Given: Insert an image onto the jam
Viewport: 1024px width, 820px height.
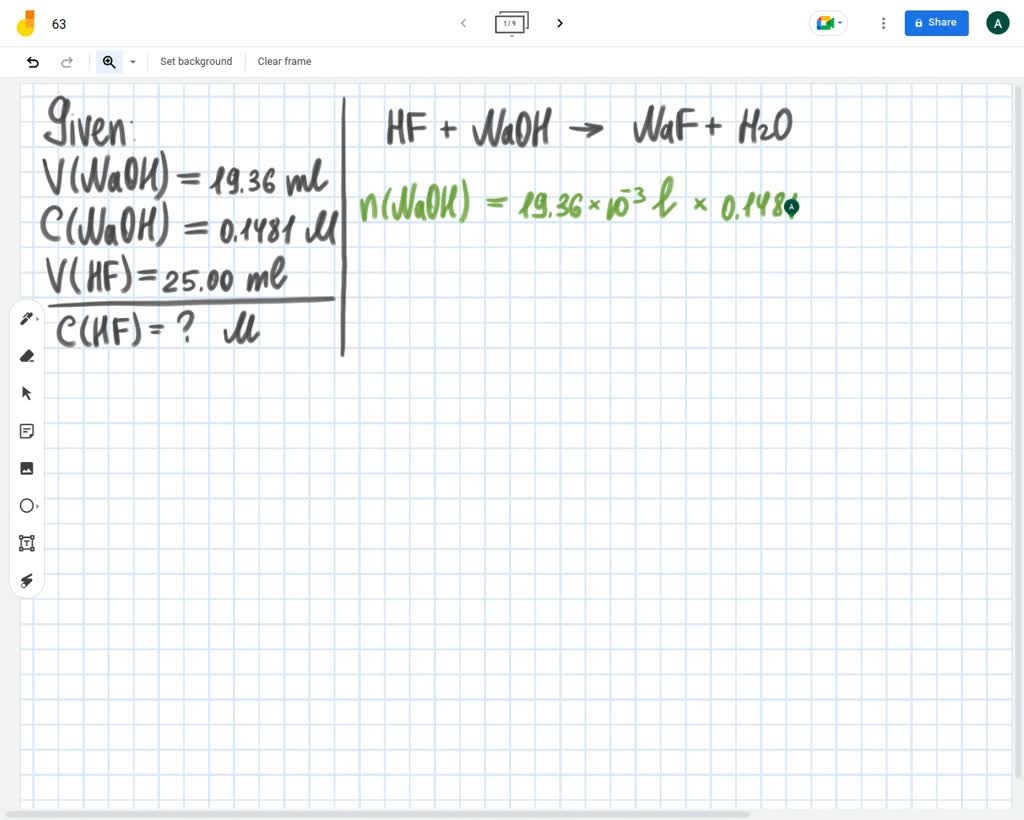Looking at the screenshot, I should point(27,468).
